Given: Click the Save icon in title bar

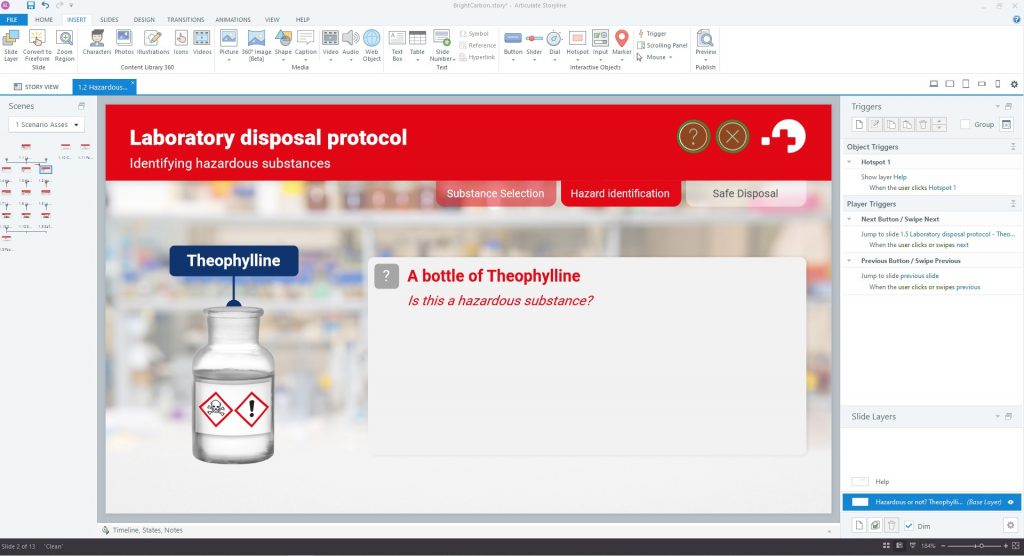Looking at the screenshot, I should 31,5.
